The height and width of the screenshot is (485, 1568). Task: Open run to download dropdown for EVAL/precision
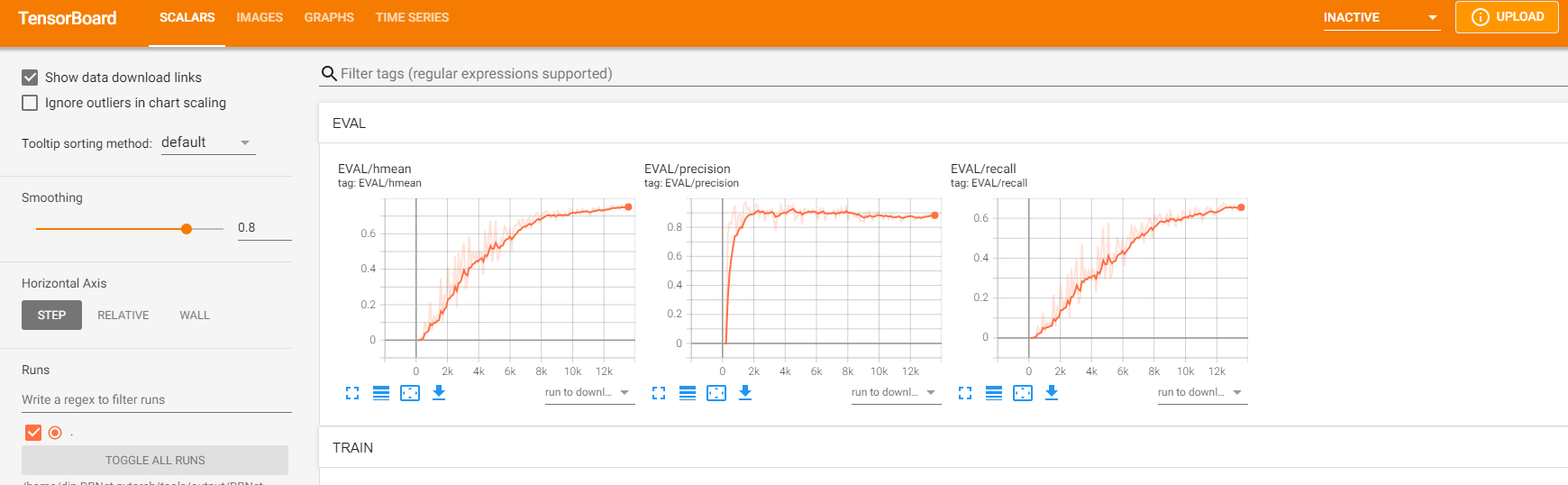896,393
